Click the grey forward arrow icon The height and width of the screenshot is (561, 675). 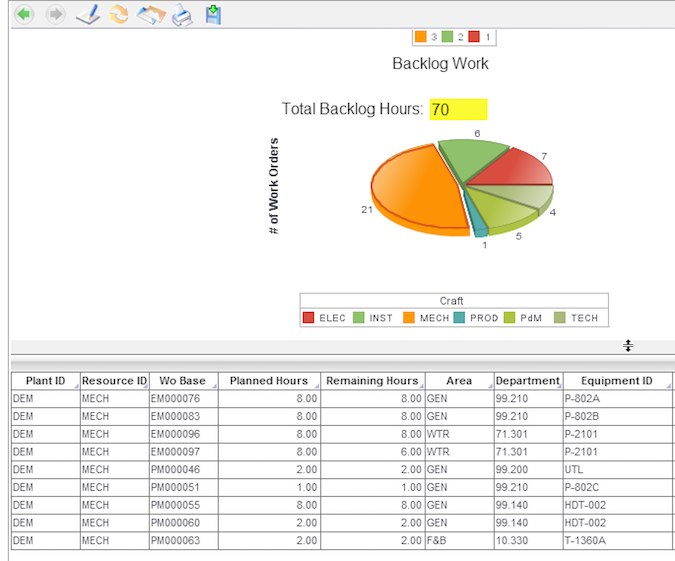tap(56, 15)
